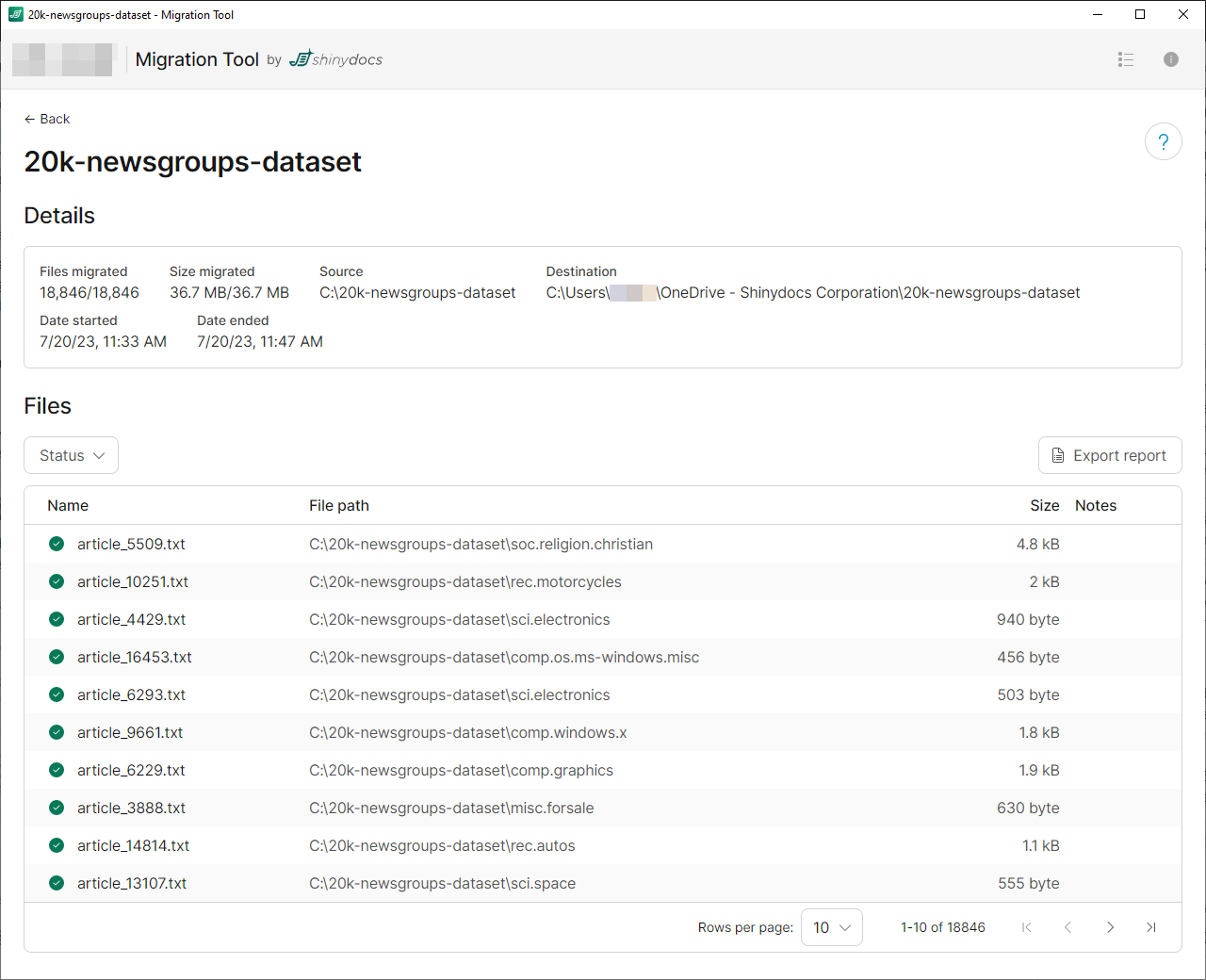Image resolution: width=1206 pixels, height=980 pixels.
Task: Sort by the Name column header
Action: pos(68,506)
